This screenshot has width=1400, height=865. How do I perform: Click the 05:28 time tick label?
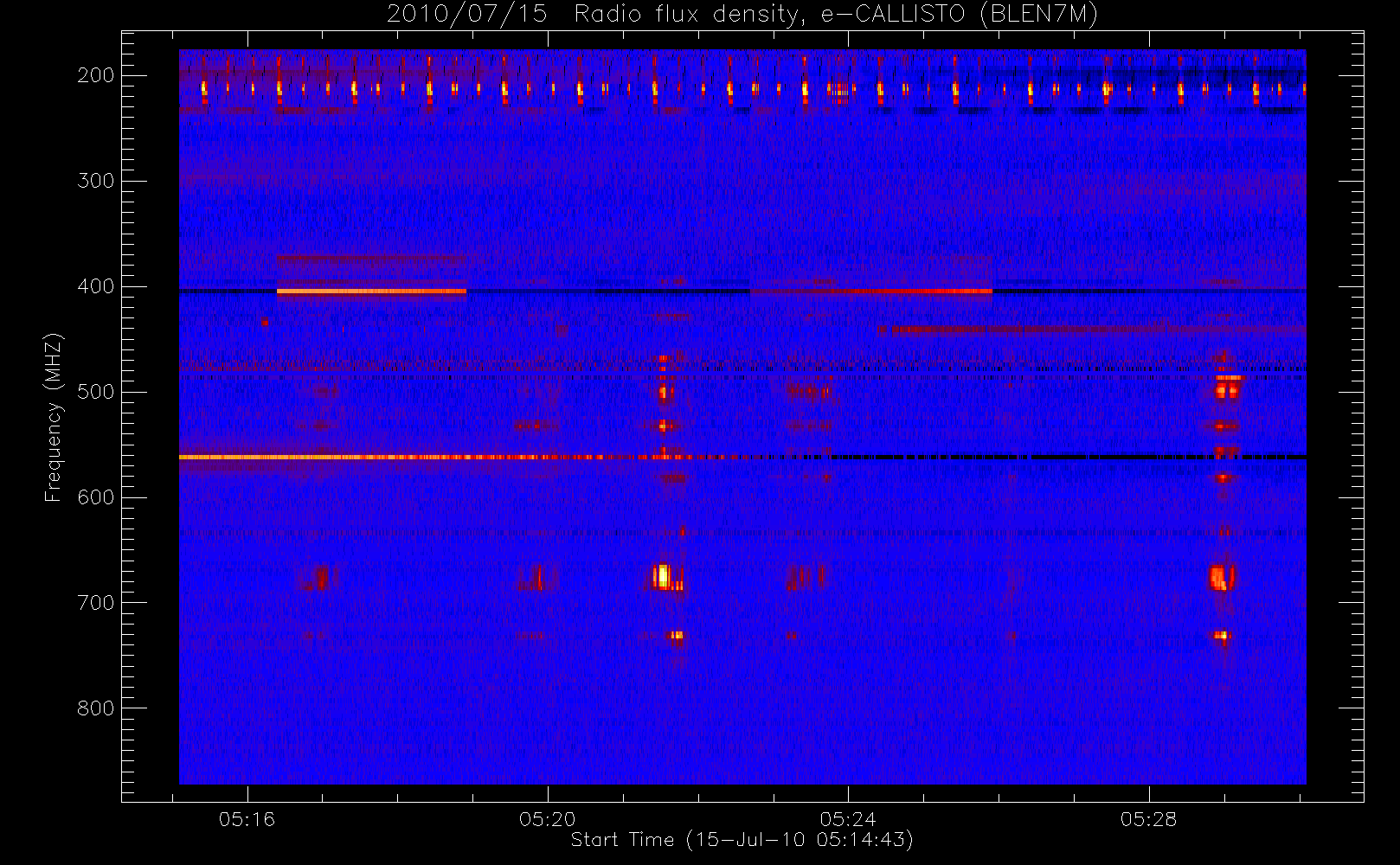pyautogui.click(x=1148, y=819)
